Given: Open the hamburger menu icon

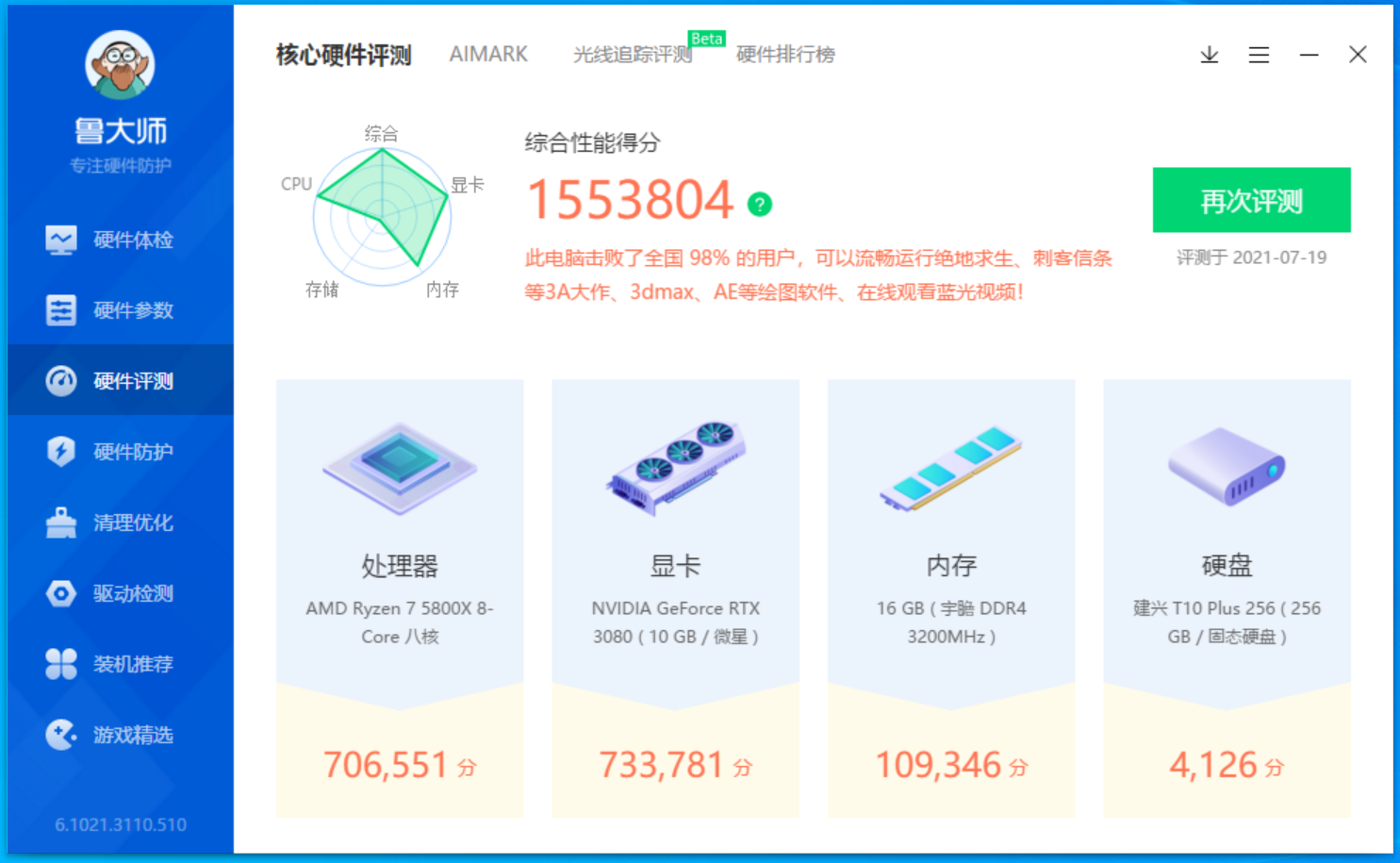Looking at the screenshot, I should tap(1259, 55).
